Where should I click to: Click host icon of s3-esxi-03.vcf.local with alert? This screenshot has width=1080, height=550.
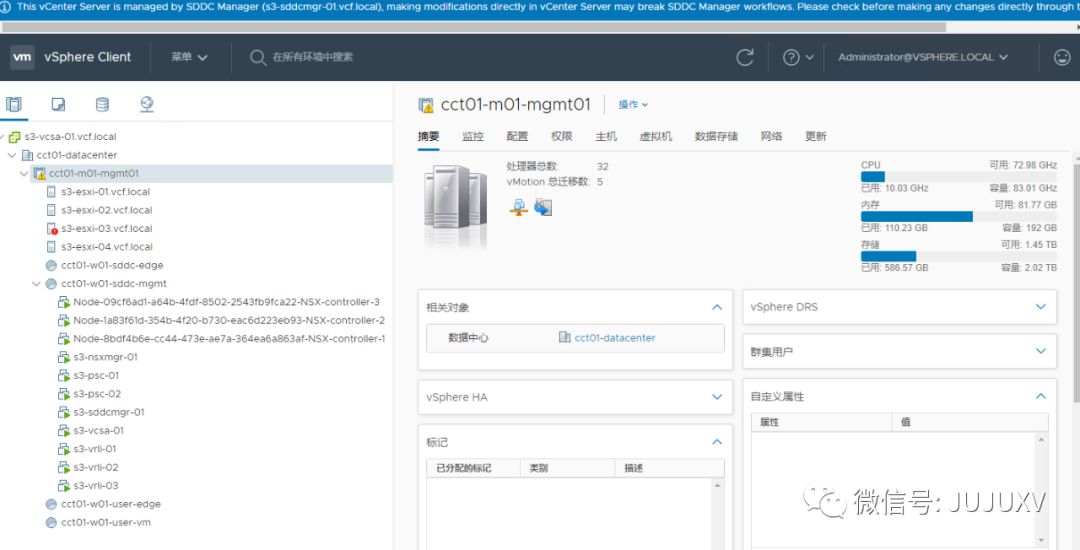point(52,229)
